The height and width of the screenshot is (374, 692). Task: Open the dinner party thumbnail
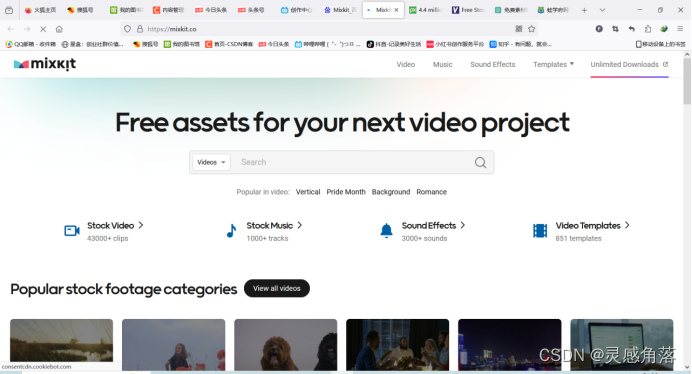tap(397, 344)
